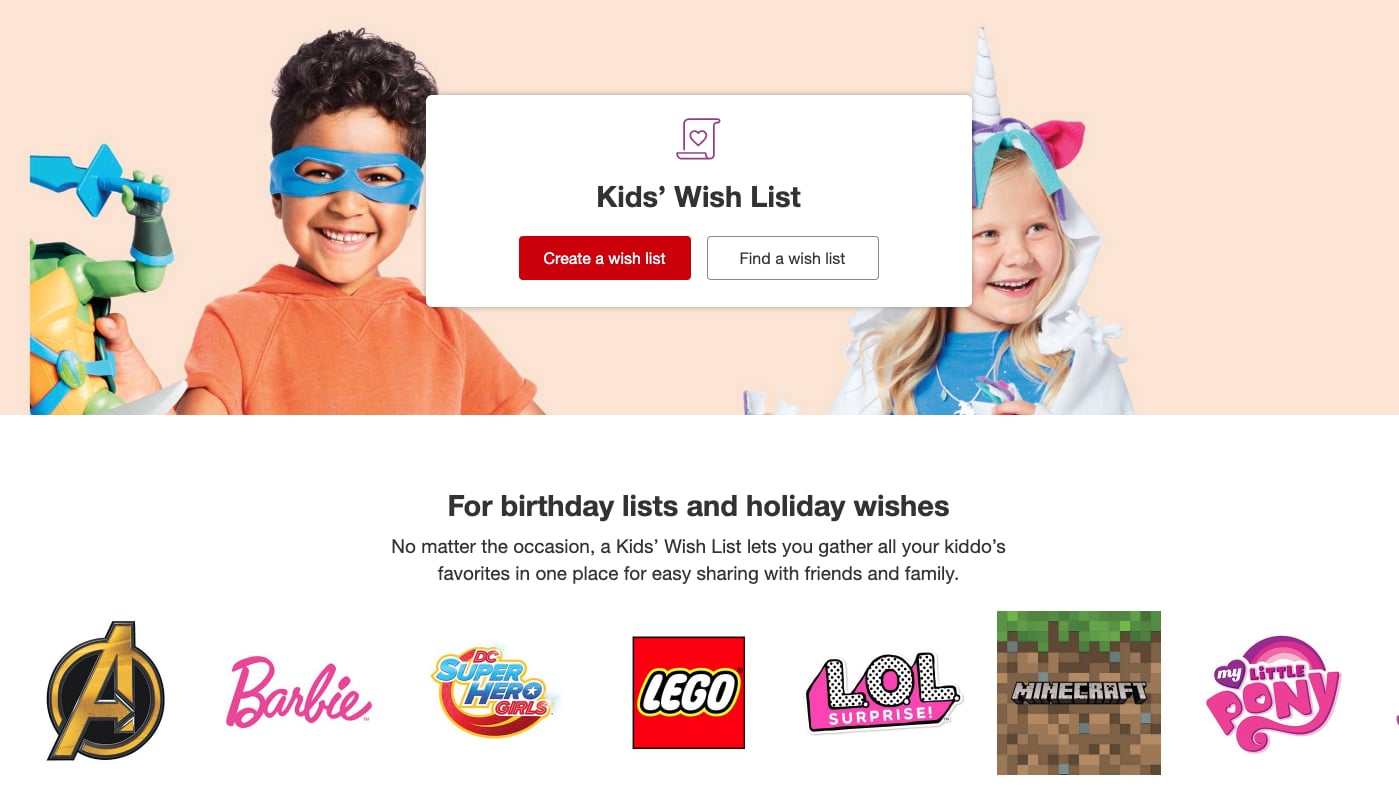Viewport: 1399px width, 807px height.
Task: Select the Minecraft dirt block logo
Action: tap(1079, 692)
